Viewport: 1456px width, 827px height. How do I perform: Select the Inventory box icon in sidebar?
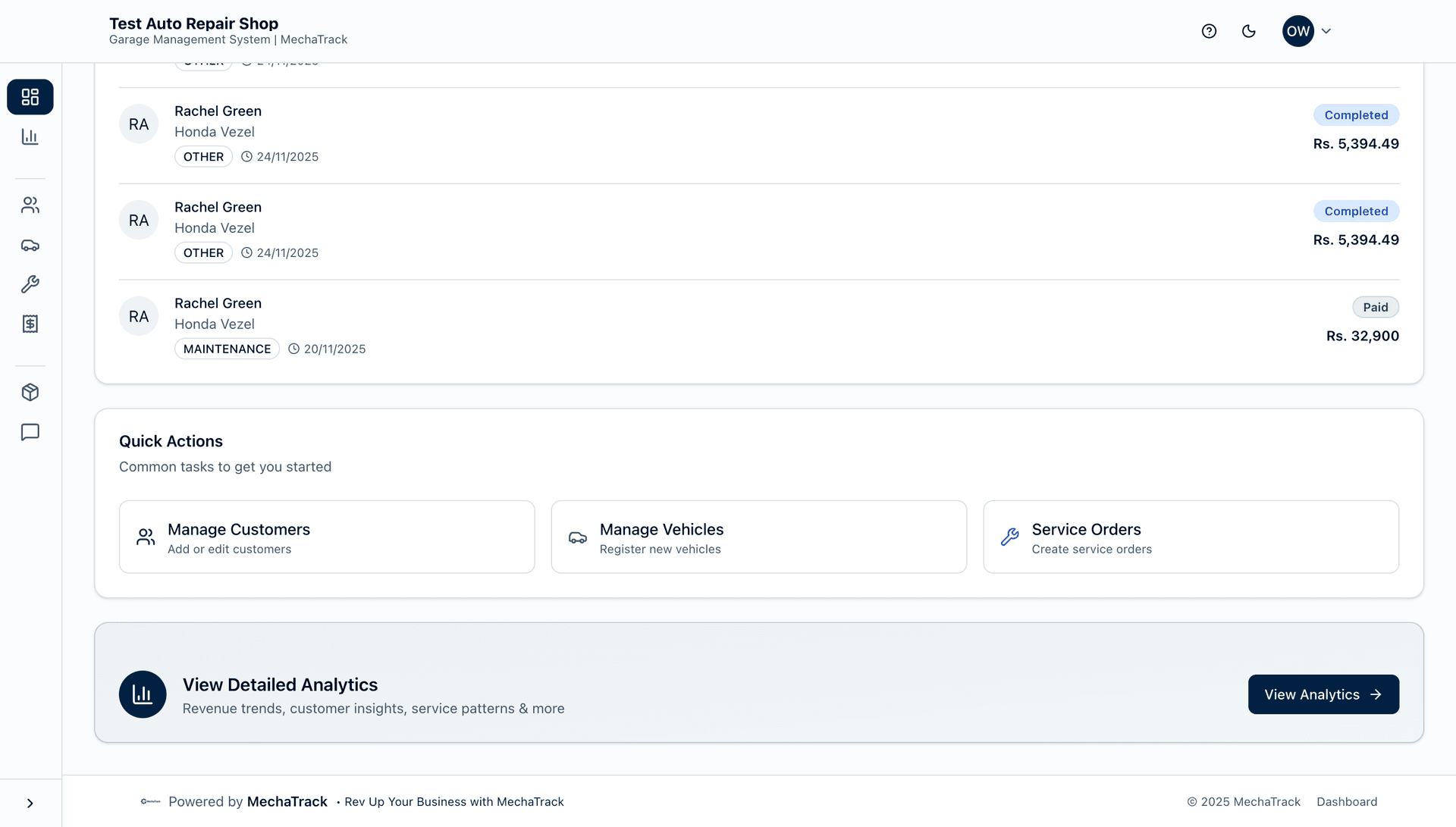(30, 392)
